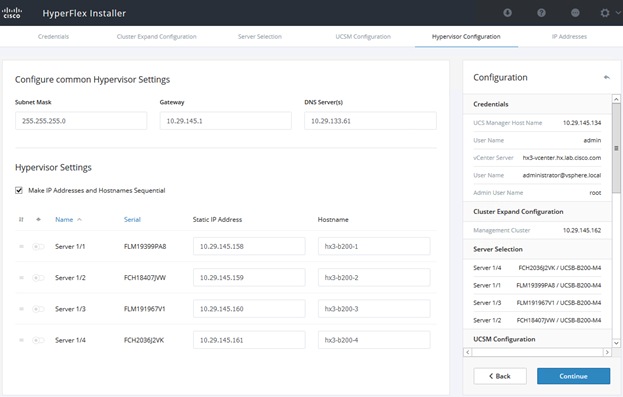Click horizontal scrollbar left arrow
This screenshot has width=623, height=397.
[468, 352]
